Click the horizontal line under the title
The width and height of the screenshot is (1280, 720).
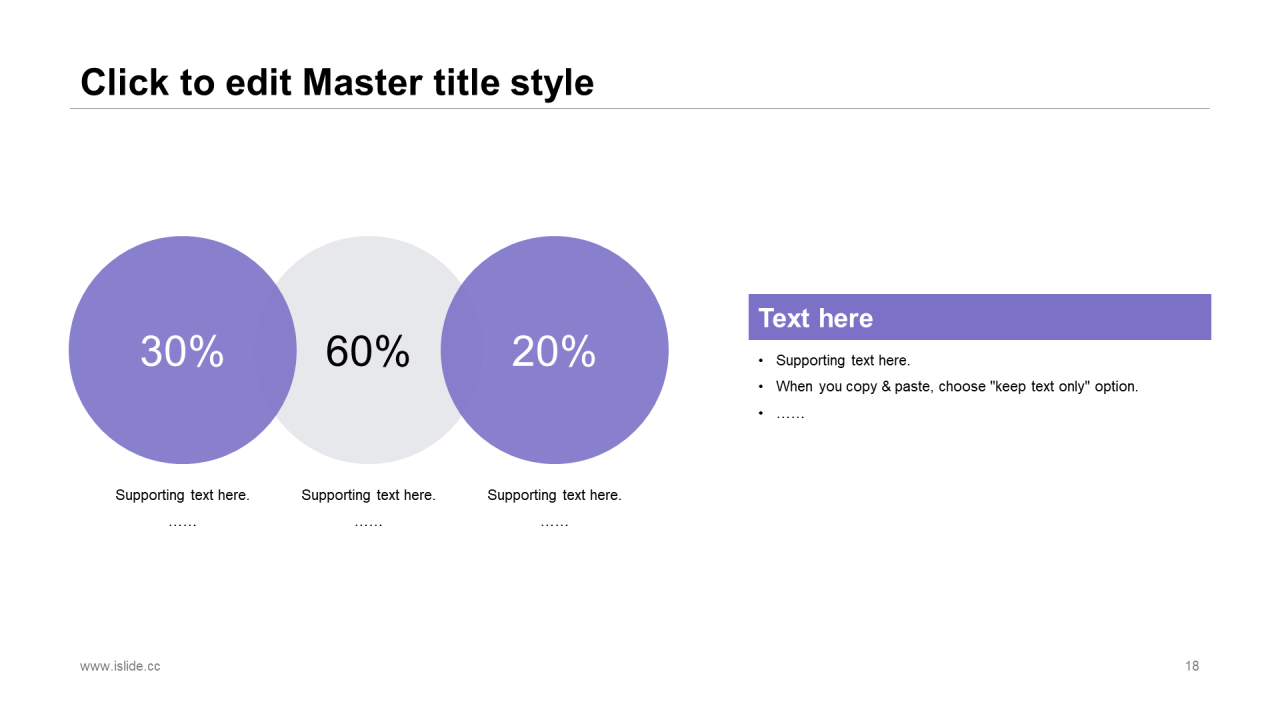click(x=640, y=108)
